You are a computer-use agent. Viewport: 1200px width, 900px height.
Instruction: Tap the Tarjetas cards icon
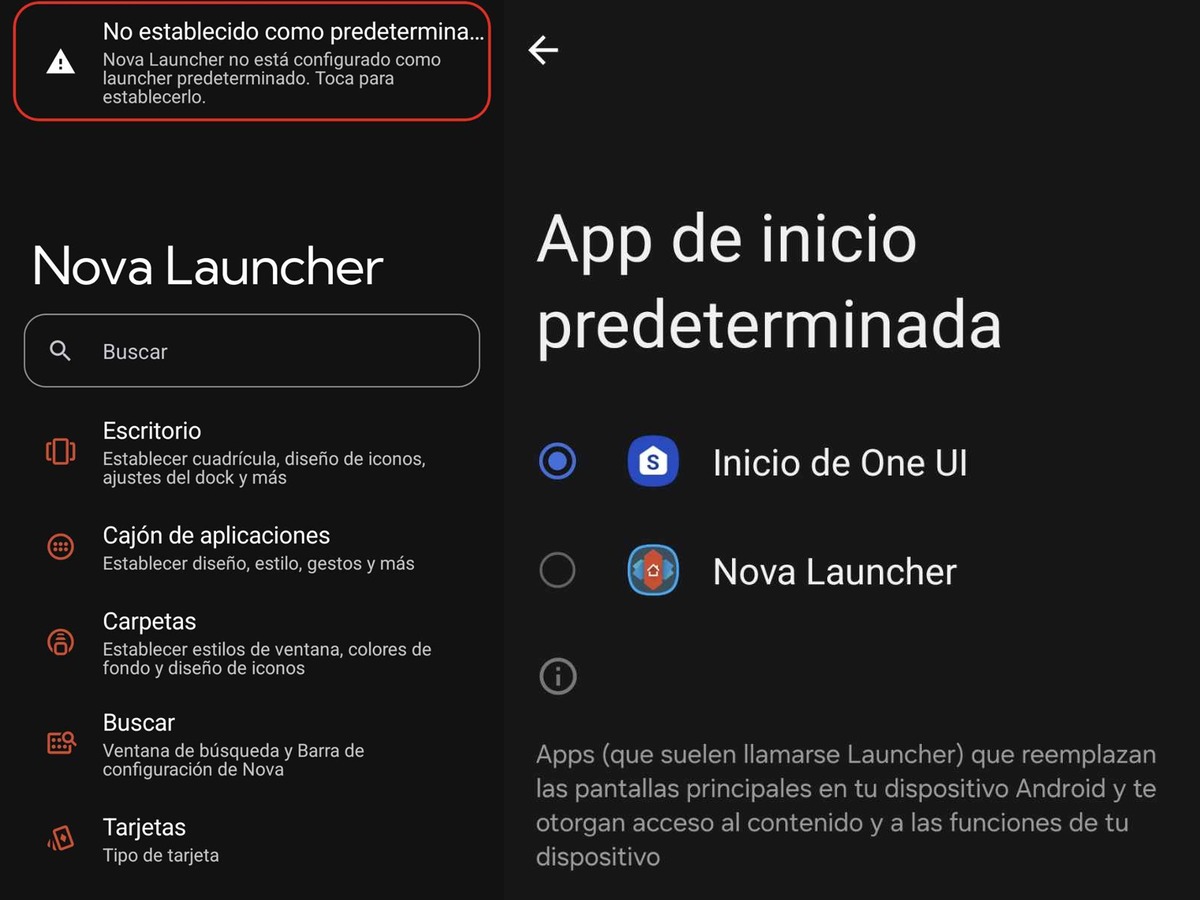tap(61, 838)
